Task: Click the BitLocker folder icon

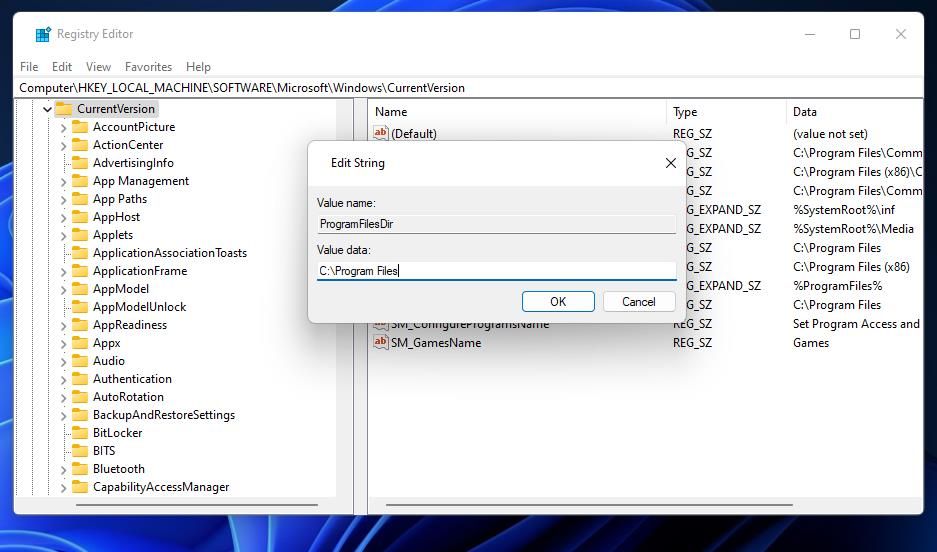Action: coord(80,433)
